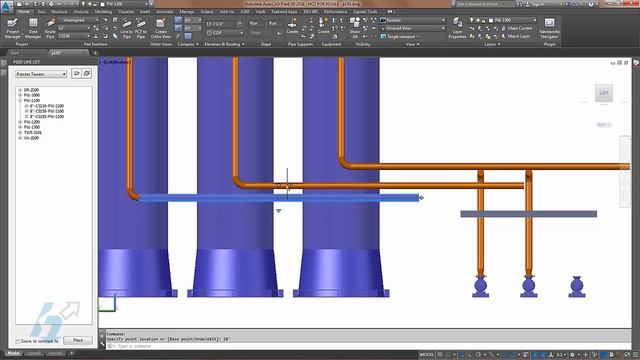The height and width of the screenshot is (360, 640).
Task: Collapse the PW-1100 tree node
Action: pyautogui.click(x=20, y=100)
